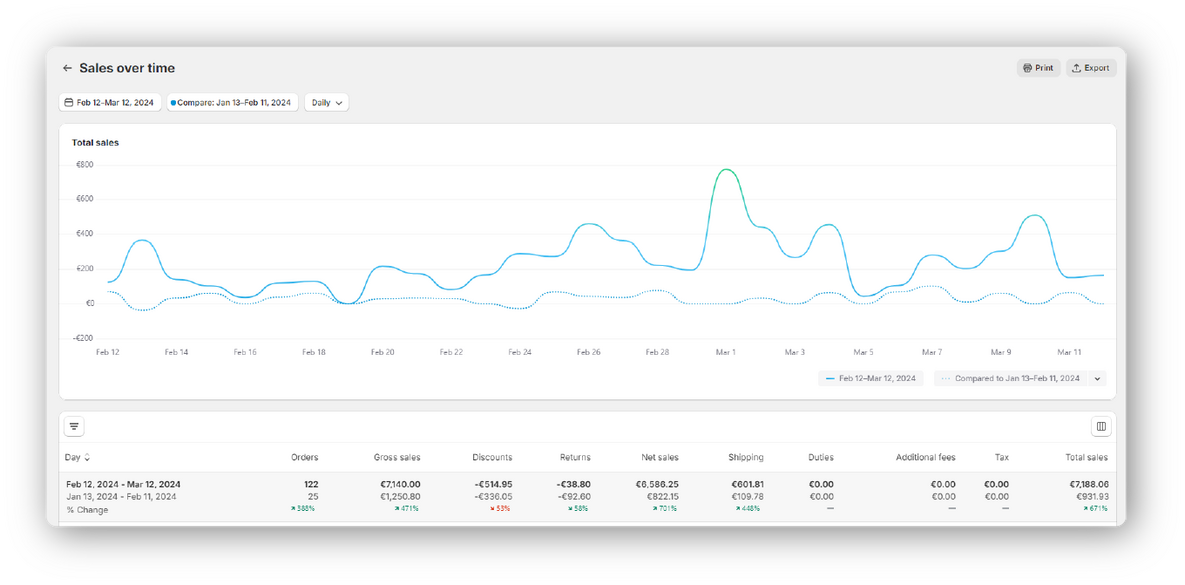This screenshot has width=1185, height=585.
Task: Click the back arrow next to Sales over time
Action: coord(67,68)
